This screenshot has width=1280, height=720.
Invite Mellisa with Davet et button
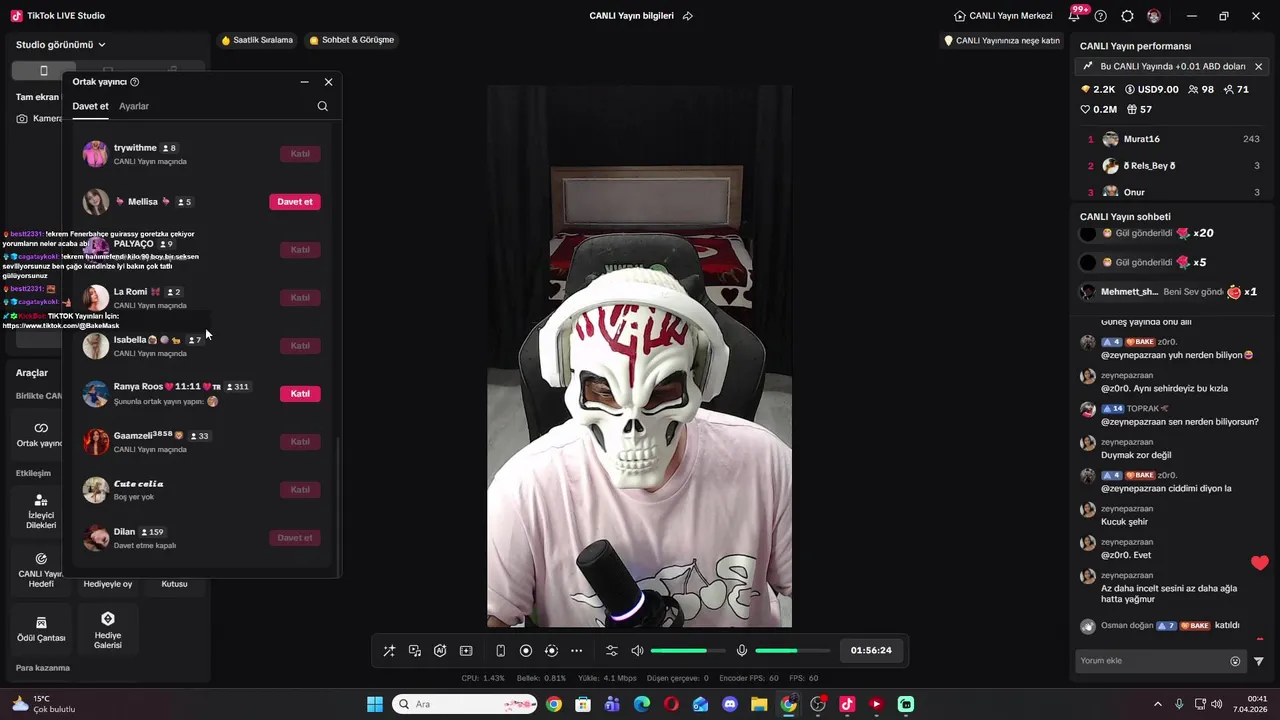click(x=295, y=202)
